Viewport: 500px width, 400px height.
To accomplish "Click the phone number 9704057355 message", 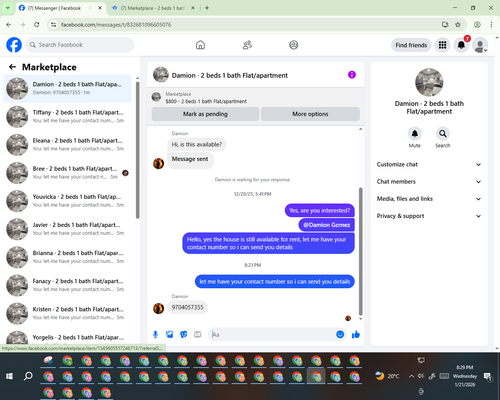I will (187, 307).
